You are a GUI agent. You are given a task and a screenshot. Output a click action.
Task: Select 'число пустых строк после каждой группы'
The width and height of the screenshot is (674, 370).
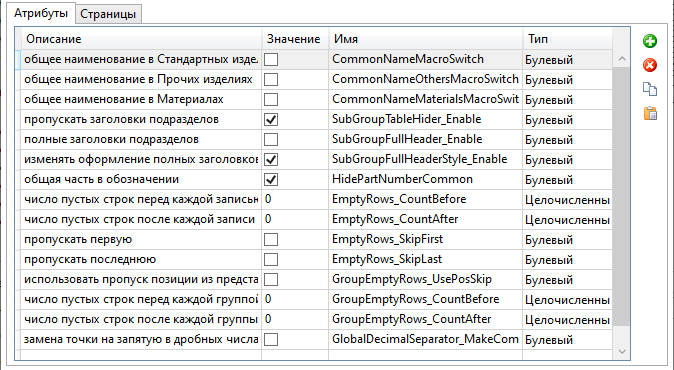coord(141,319)
